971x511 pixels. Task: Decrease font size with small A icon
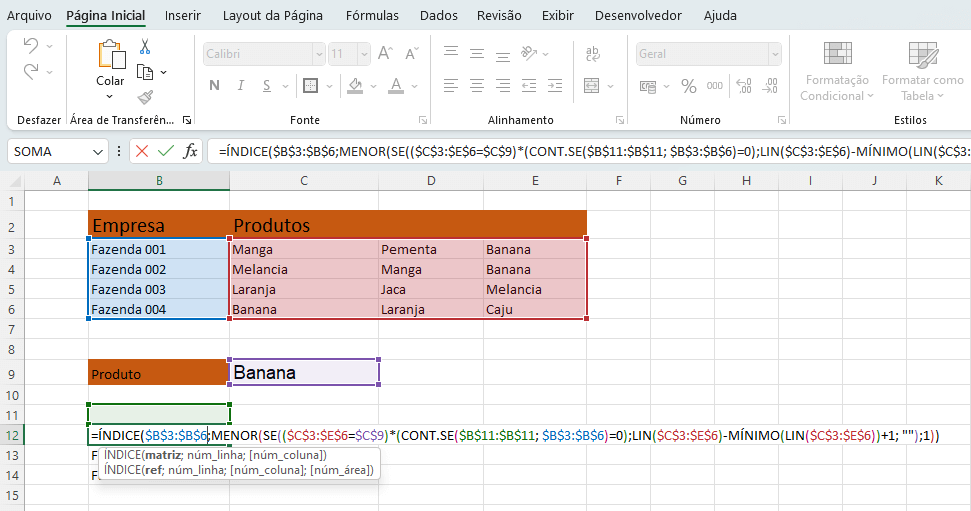click(x=412, y=53)
